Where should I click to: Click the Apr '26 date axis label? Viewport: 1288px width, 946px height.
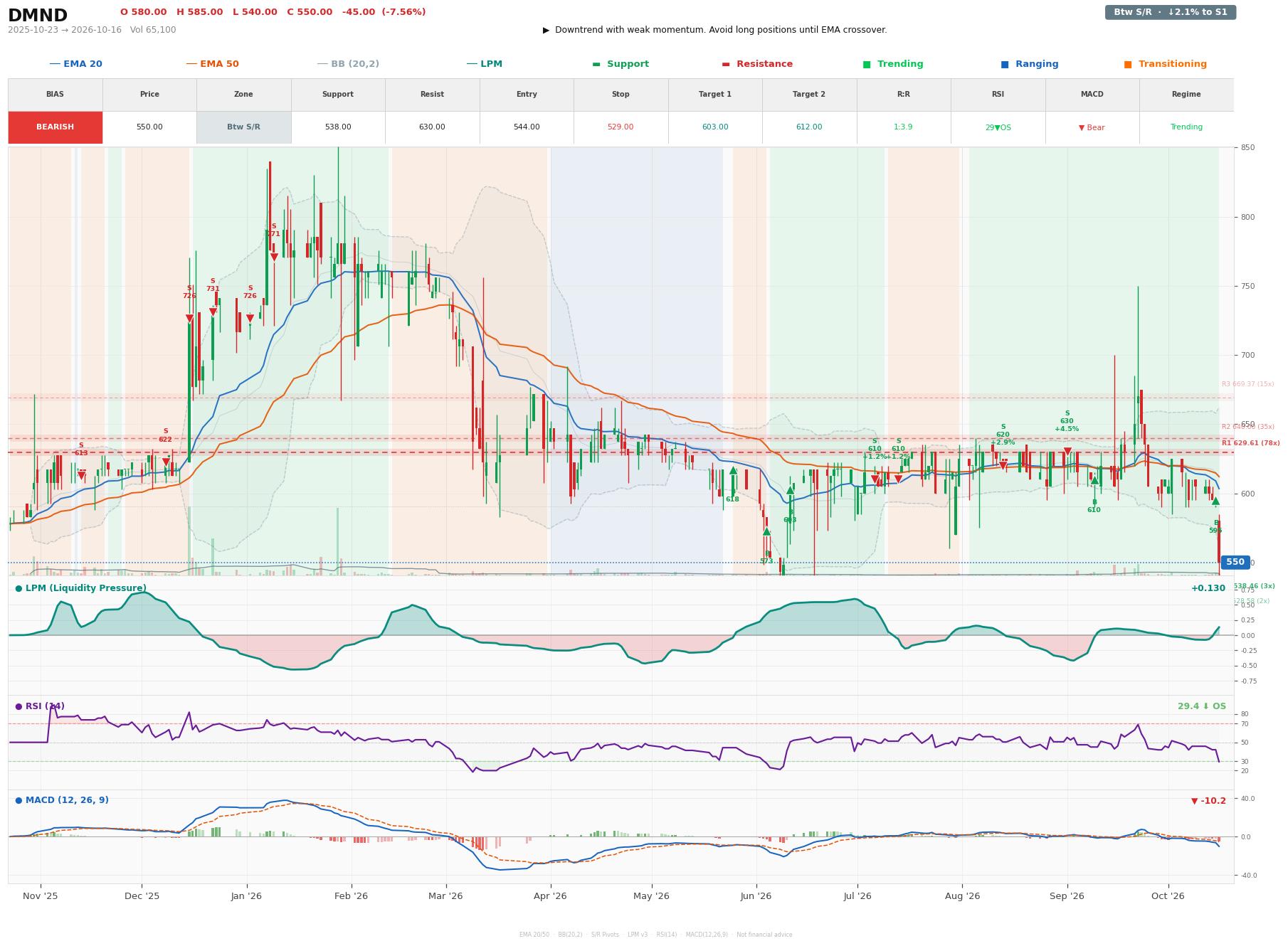[550, 896]
